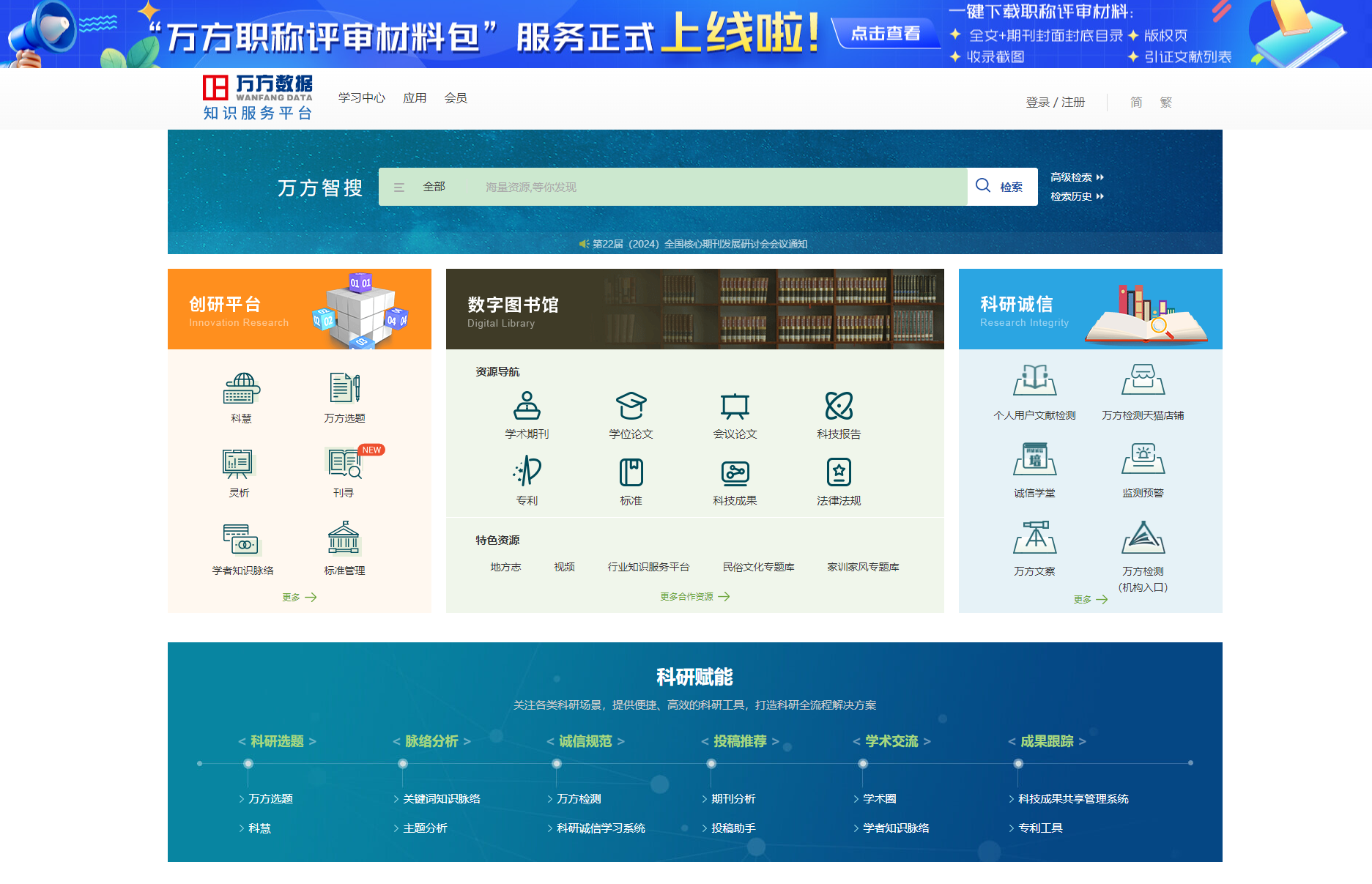Screen dimensions: 1372x884
Task: Click the 万方数据 logo
Action: tap(258, 97)
